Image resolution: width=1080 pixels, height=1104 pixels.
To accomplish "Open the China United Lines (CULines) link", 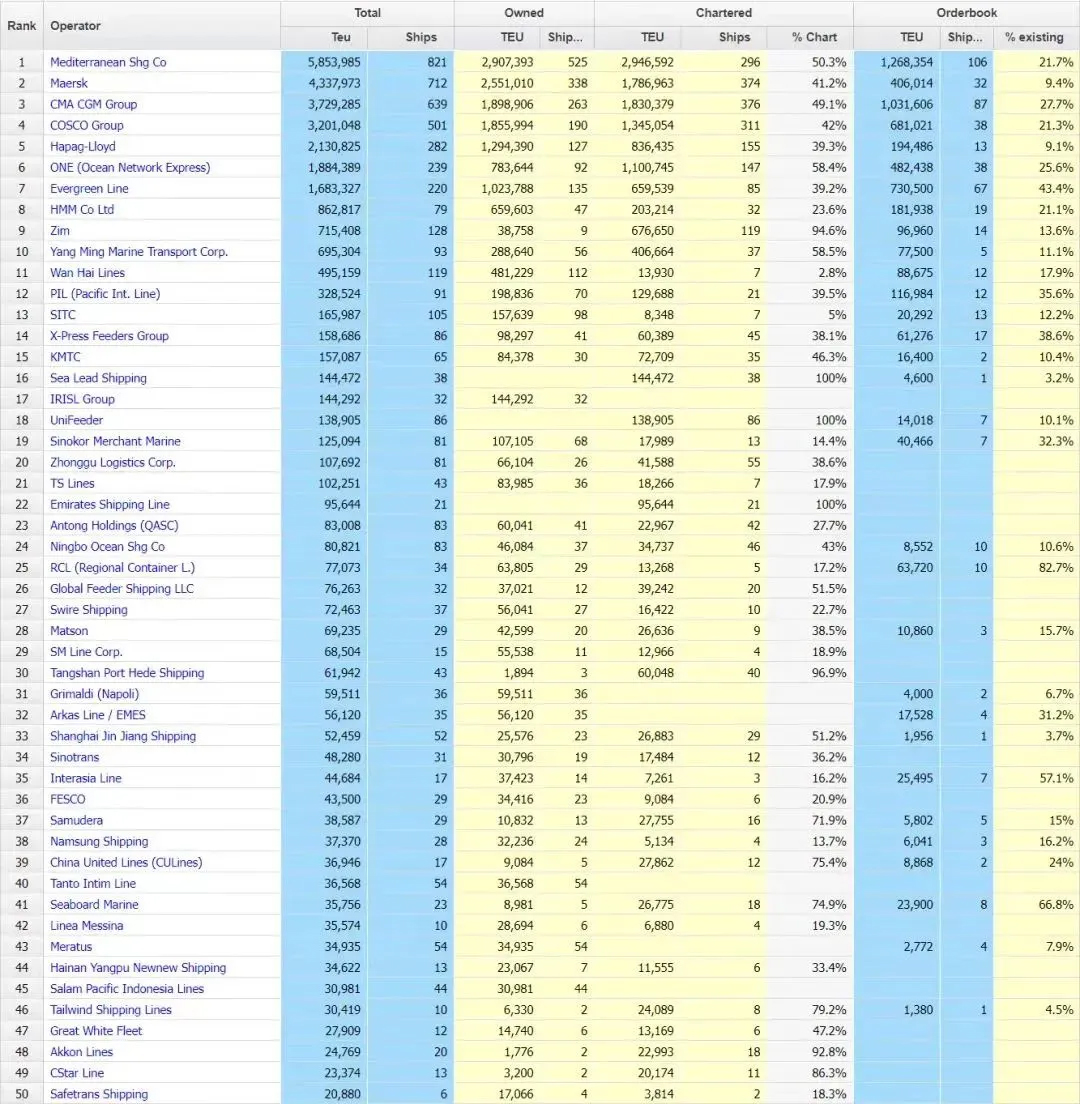I will 125,862.
